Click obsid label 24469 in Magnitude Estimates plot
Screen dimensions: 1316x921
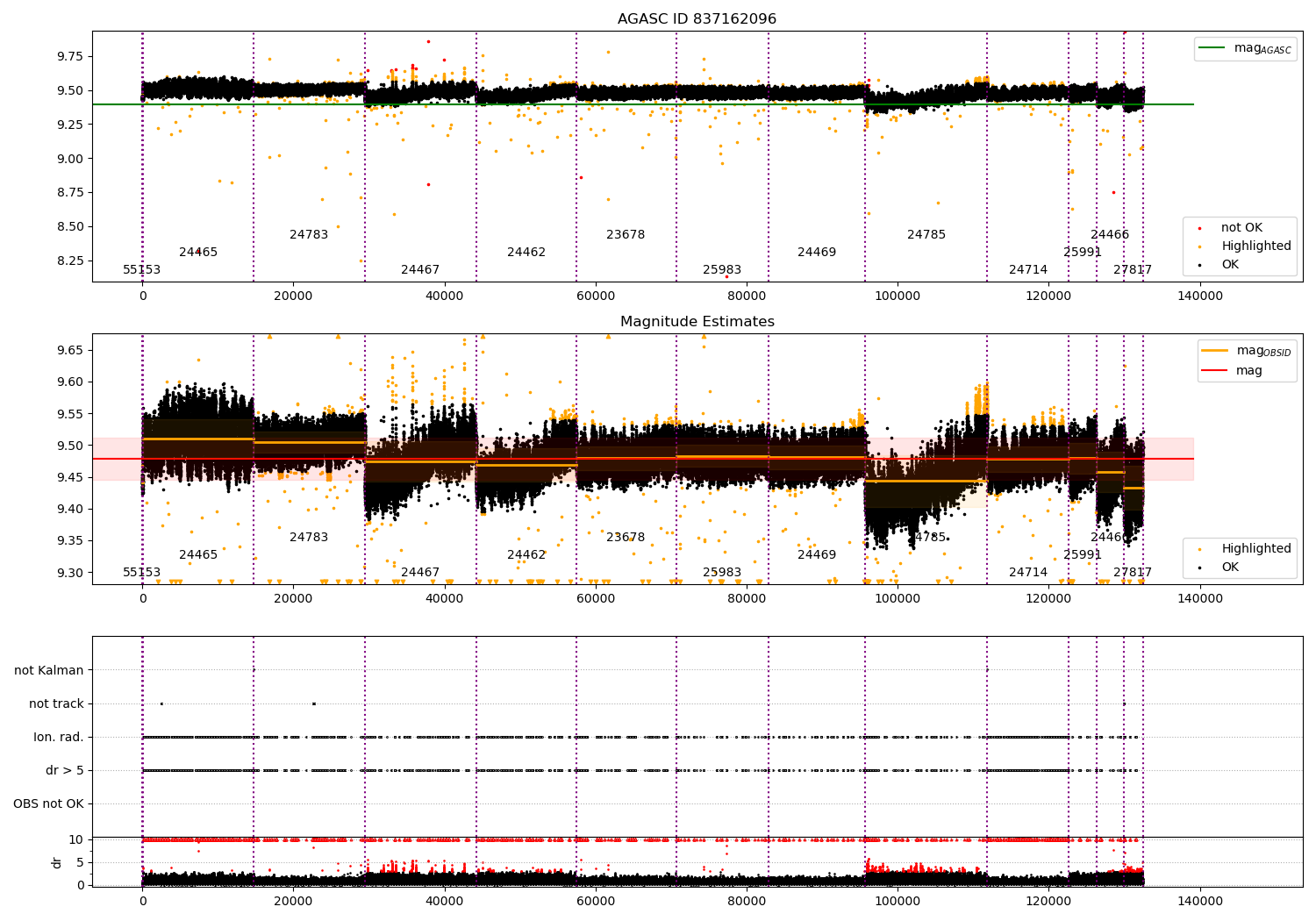817,555
